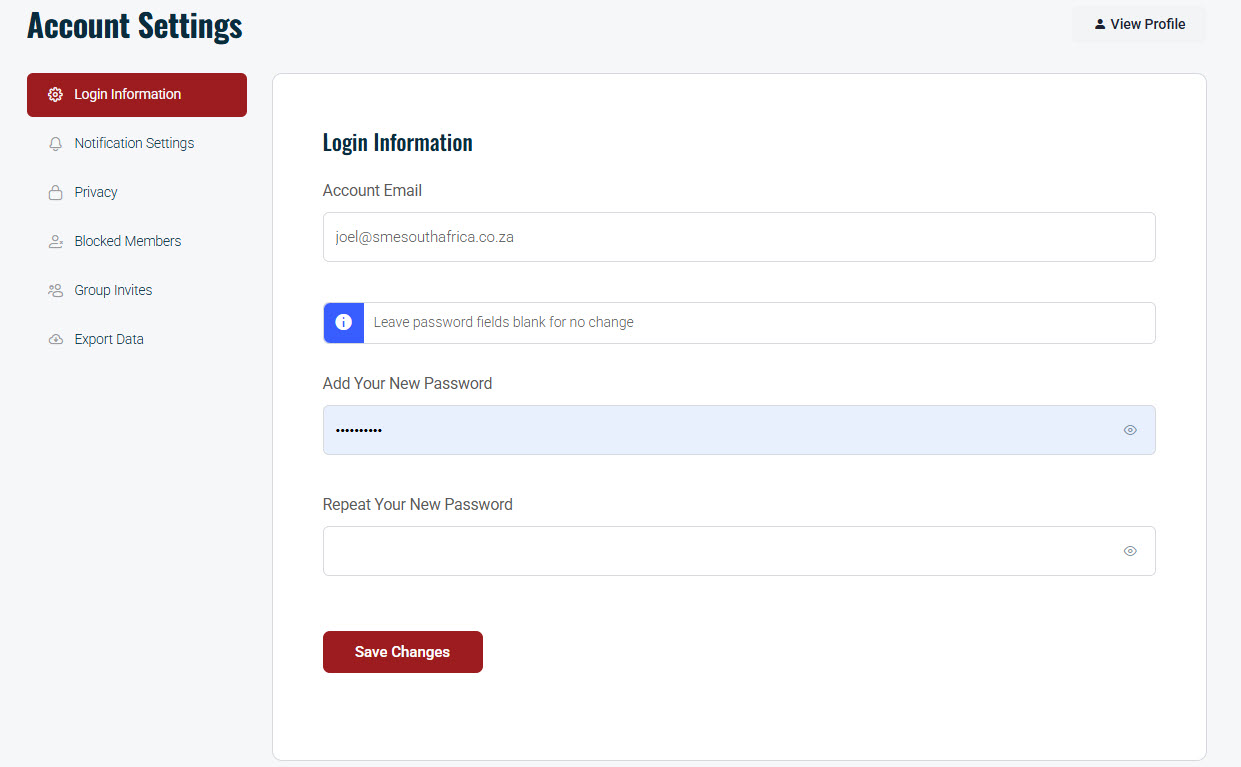The height and width of the screenshot is (767, 1241).
Task: Click the Group Invites people icon
Action: point(56,291)
